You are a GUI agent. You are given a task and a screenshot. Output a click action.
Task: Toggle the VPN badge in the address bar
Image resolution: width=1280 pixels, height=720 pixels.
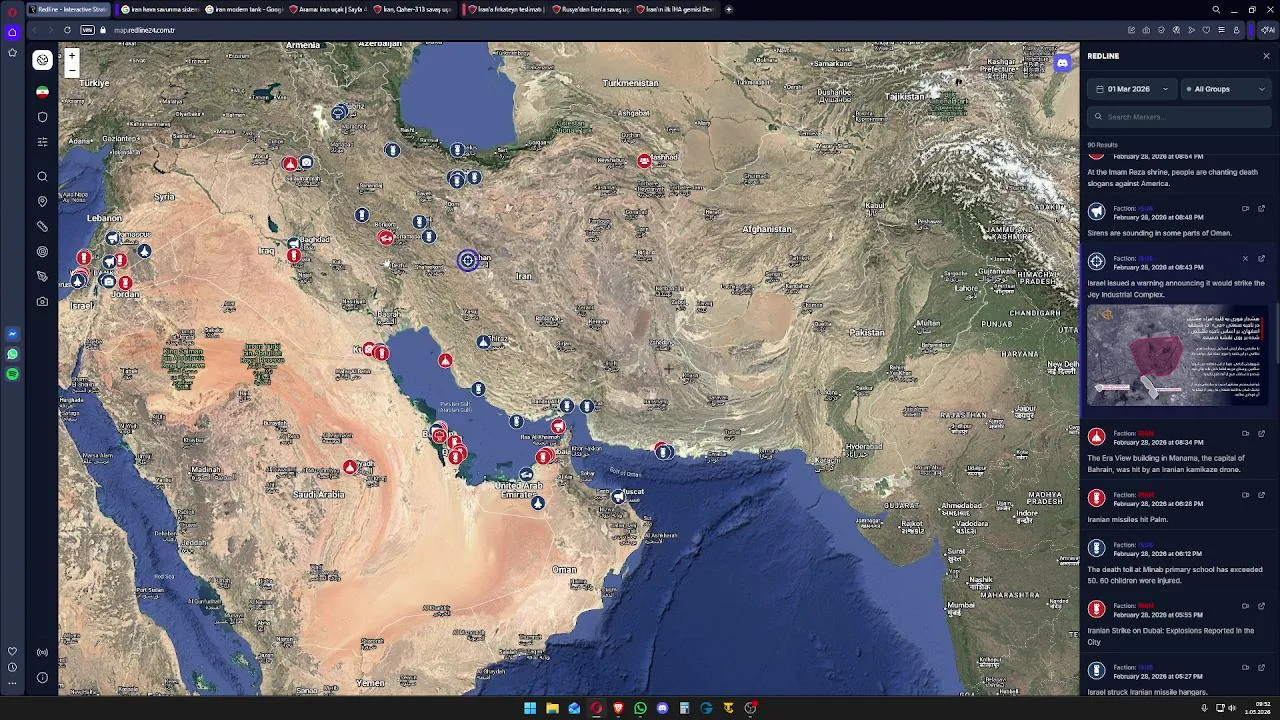(x=87, y=30)
